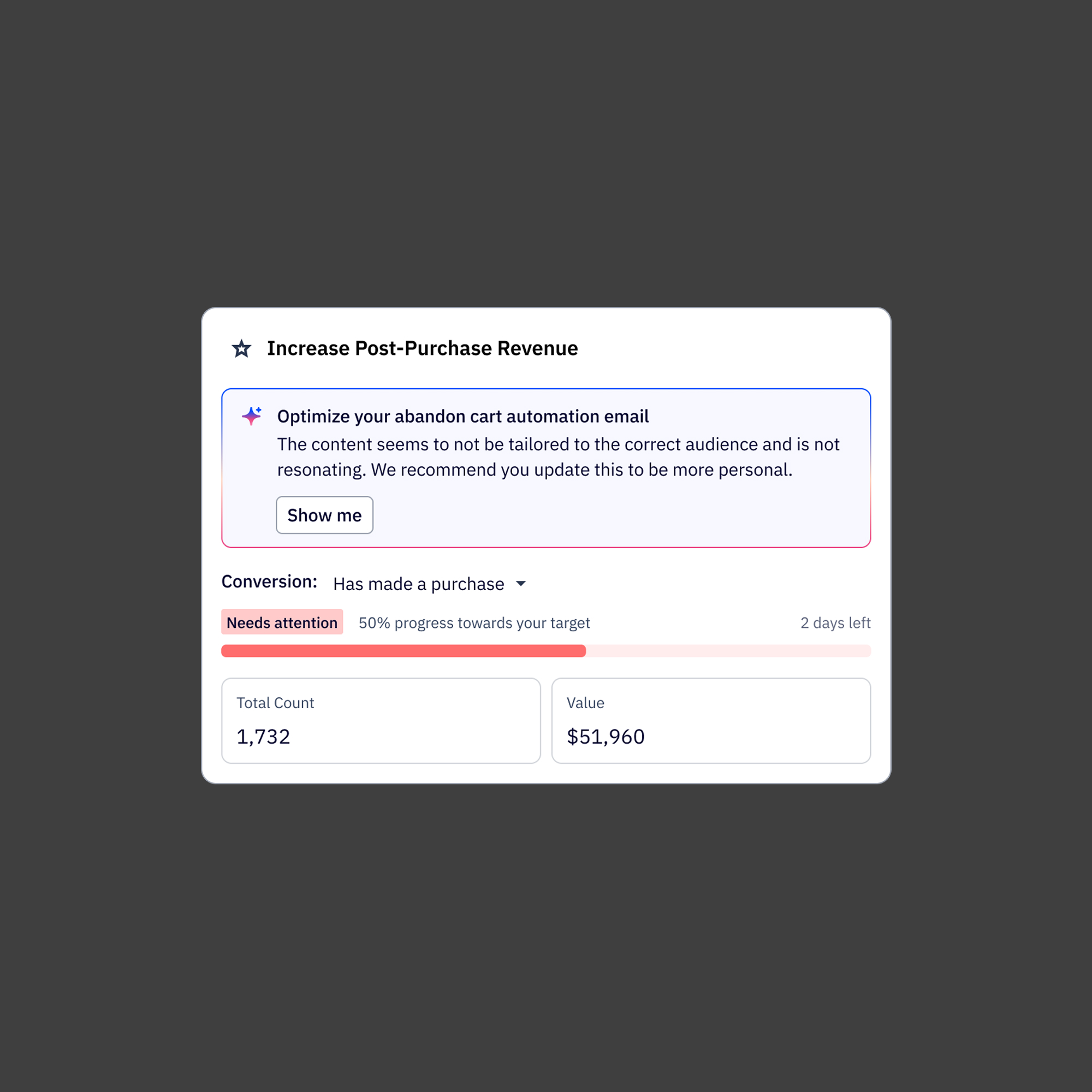1092x1092 pixels.
Task: Click the unfilled part of progress bar
Action: [x=728, y=651]
